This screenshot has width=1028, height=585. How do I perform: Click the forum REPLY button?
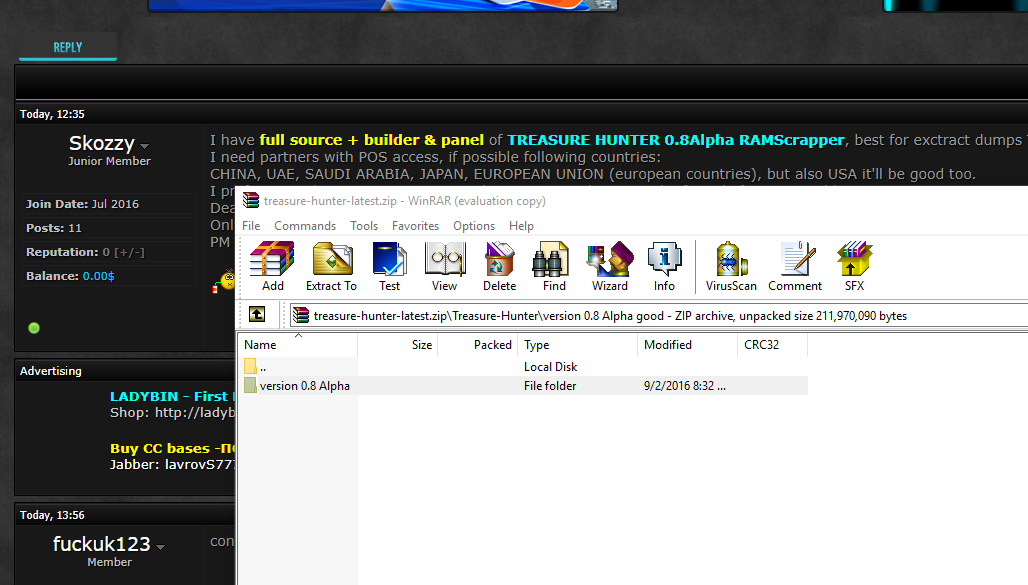tap(68, 47)
